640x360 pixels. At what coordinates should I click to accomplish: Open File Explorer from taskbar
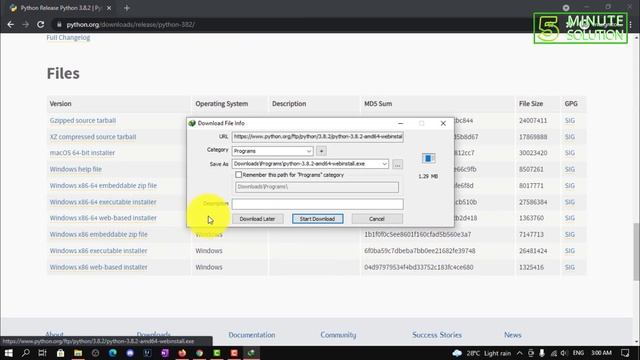coord(78,353)
